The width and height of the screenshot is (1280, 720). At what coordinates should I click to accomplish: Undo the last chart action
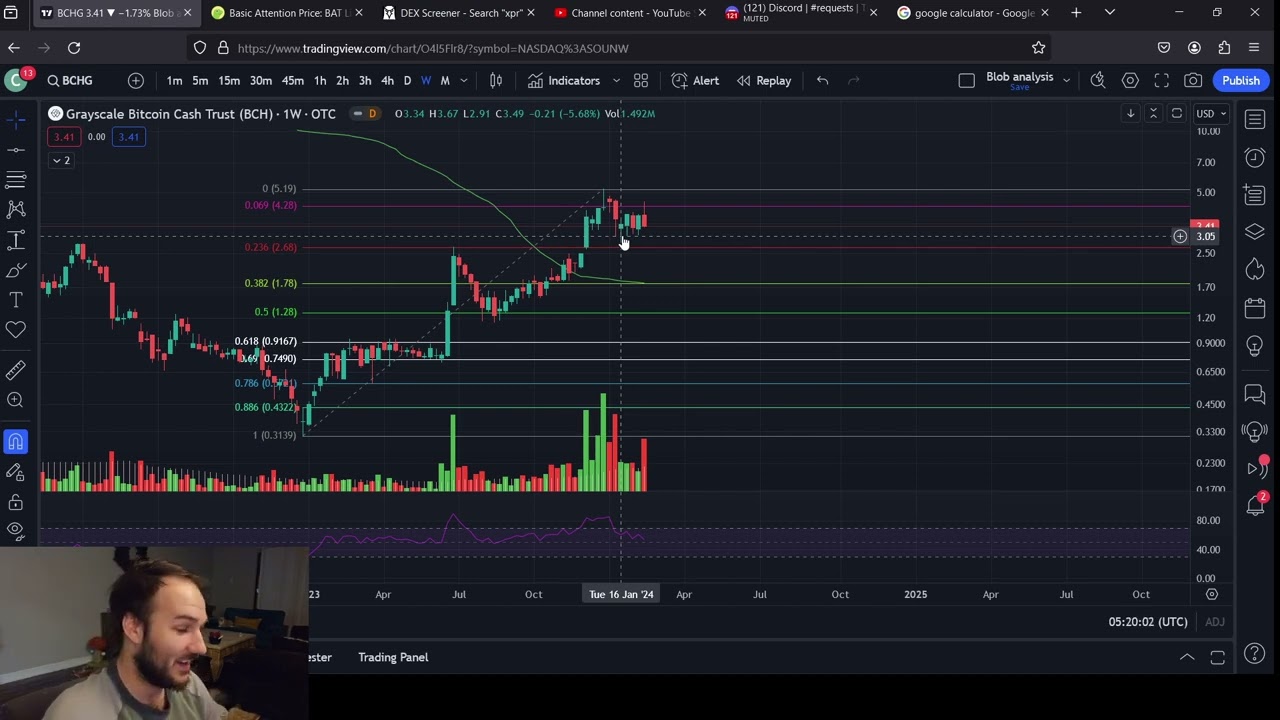pyautogui.click(x=822, y=81)
